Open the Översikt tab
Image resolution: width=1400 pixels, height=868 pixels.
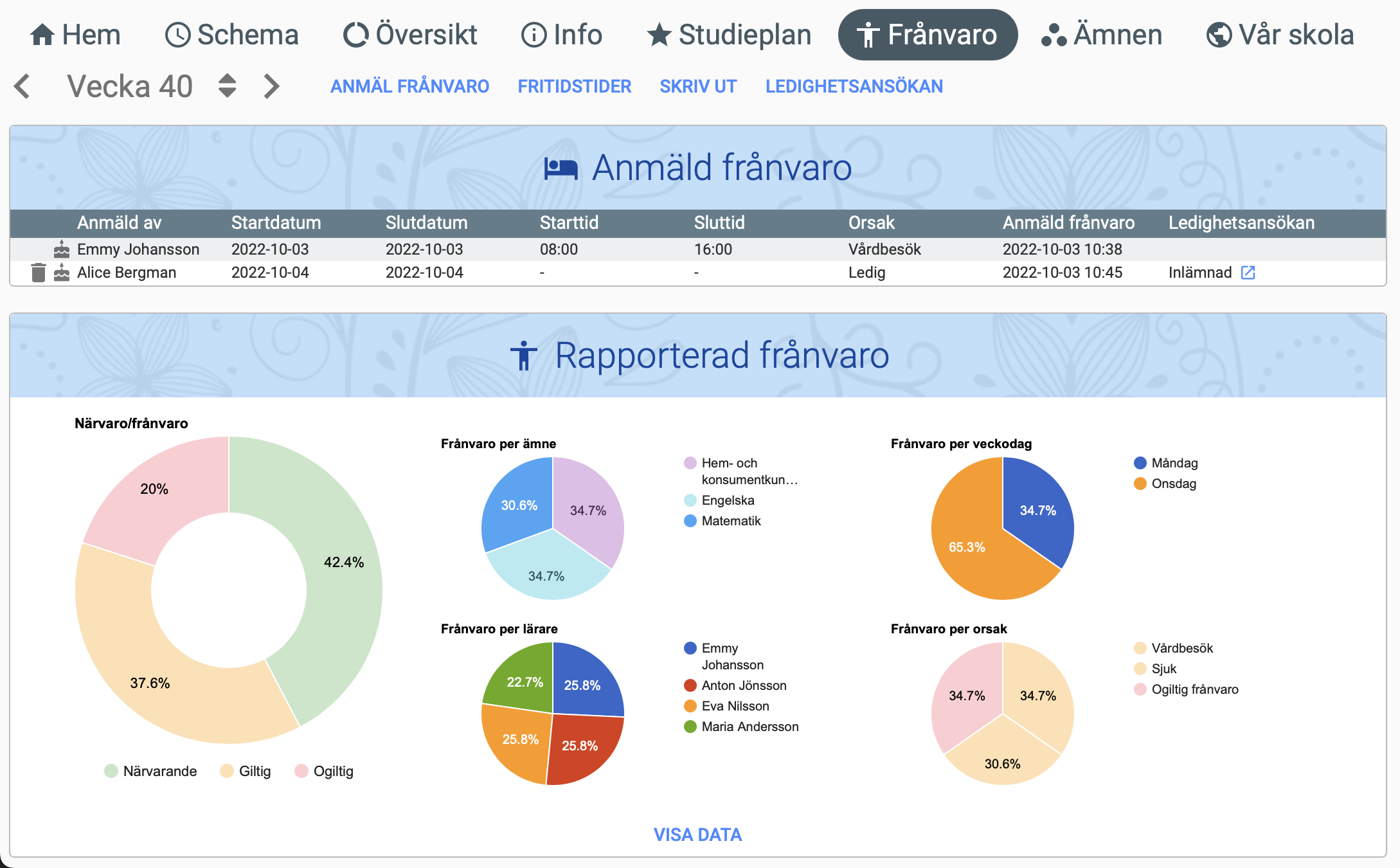click(410, 35)
